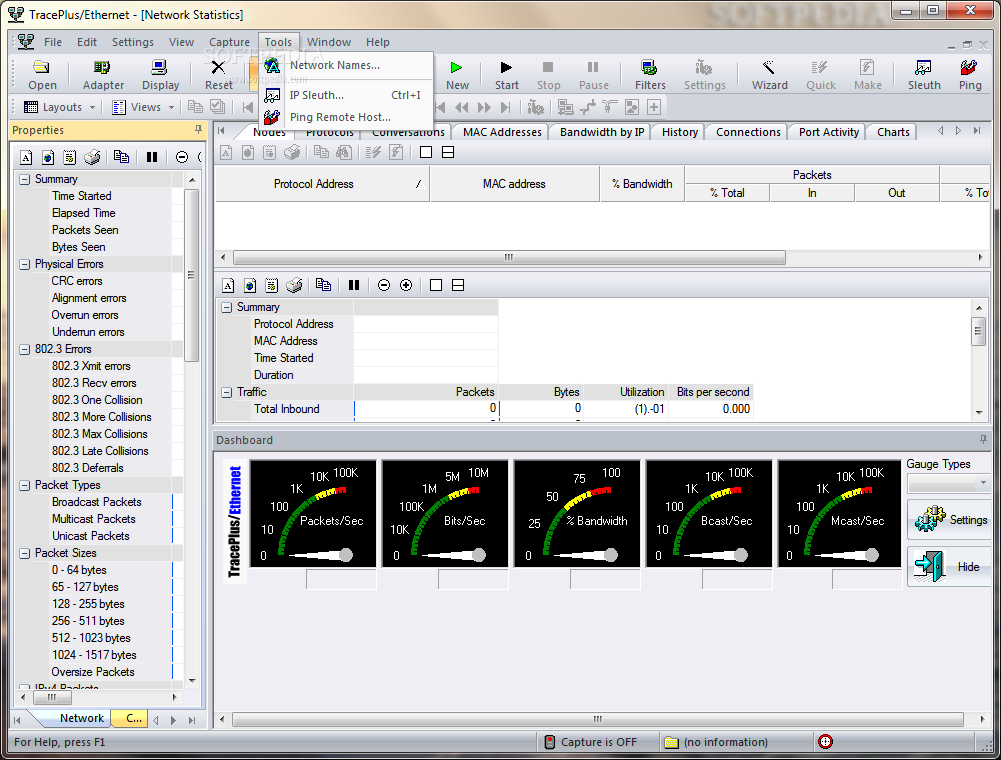Click the Packets/Sec gauge
The width and height of the screenshot is (1001, 760).
point(313,513)
